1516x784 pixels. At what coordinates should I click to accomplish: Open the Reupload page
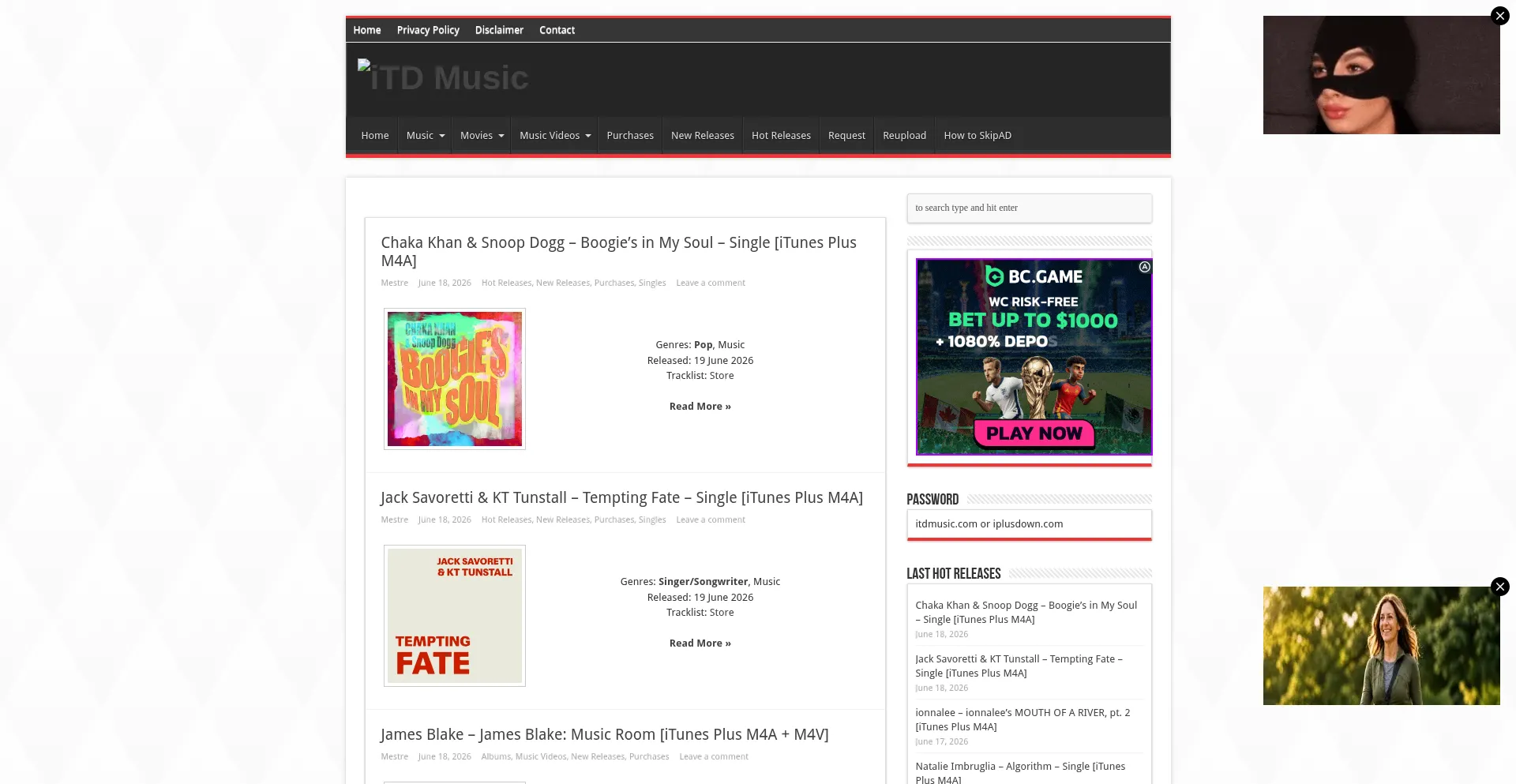pyautogui.click(x=904, y=136)
